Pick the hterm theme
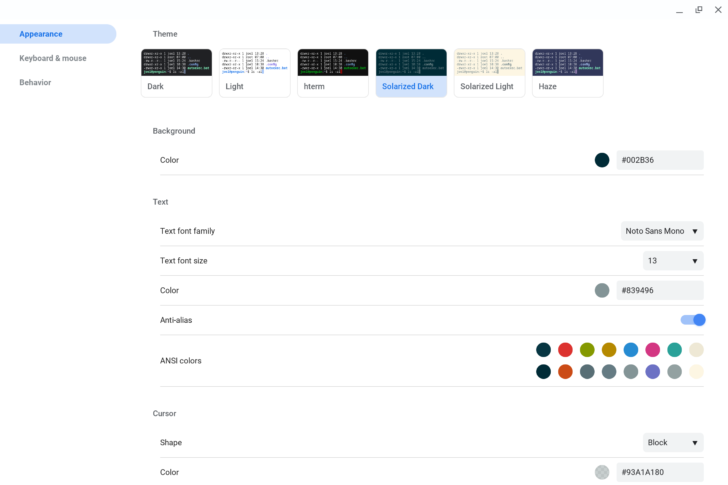 (333, 72)
